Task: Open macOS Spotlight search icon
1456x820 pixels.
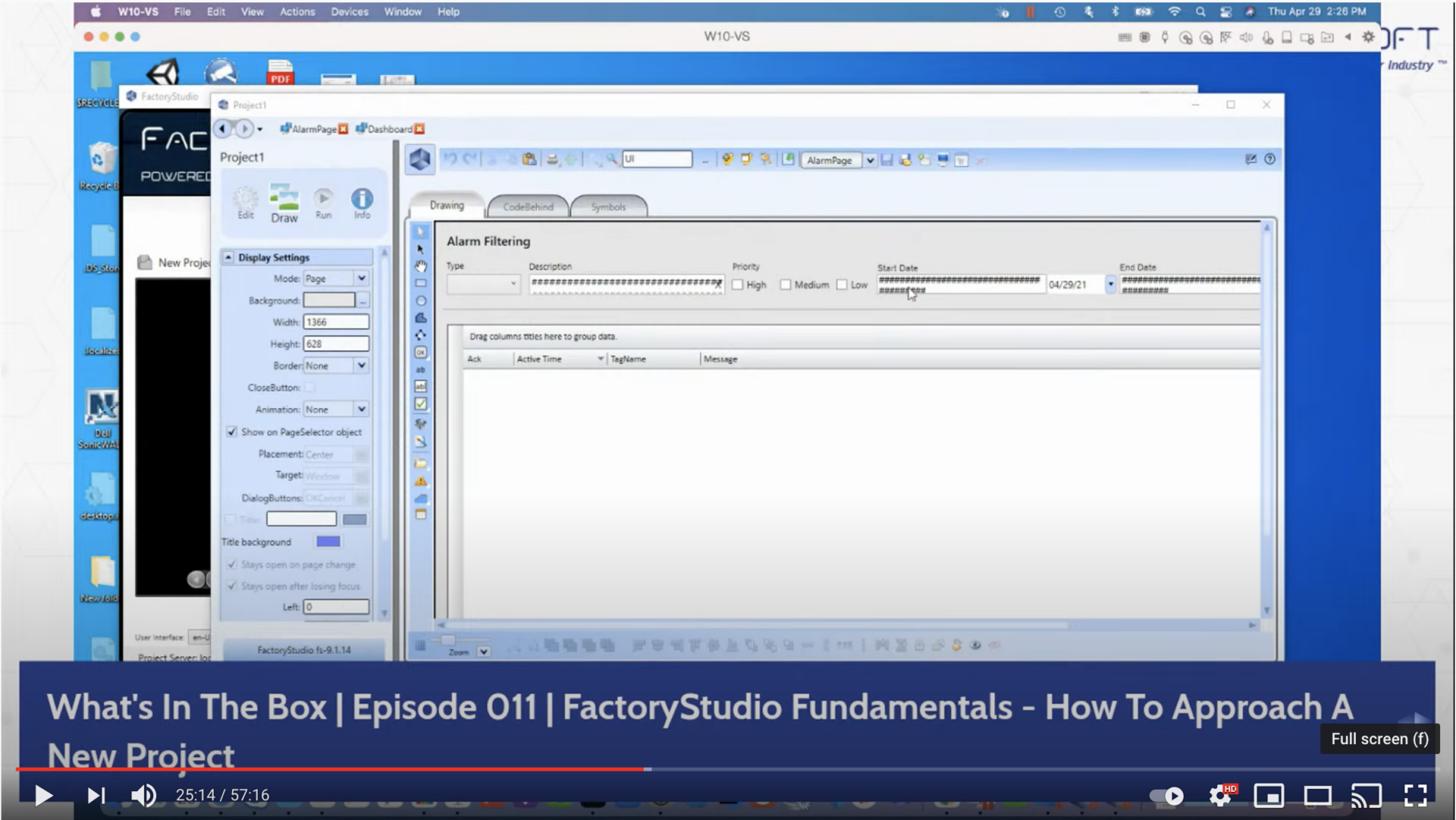Action: 1200,11
